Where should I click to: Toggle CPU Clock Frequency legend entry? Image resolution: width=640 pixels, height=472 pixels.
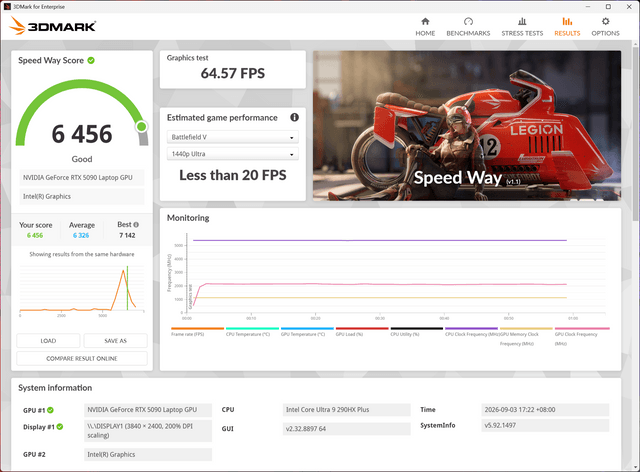[x=471, y=332]
